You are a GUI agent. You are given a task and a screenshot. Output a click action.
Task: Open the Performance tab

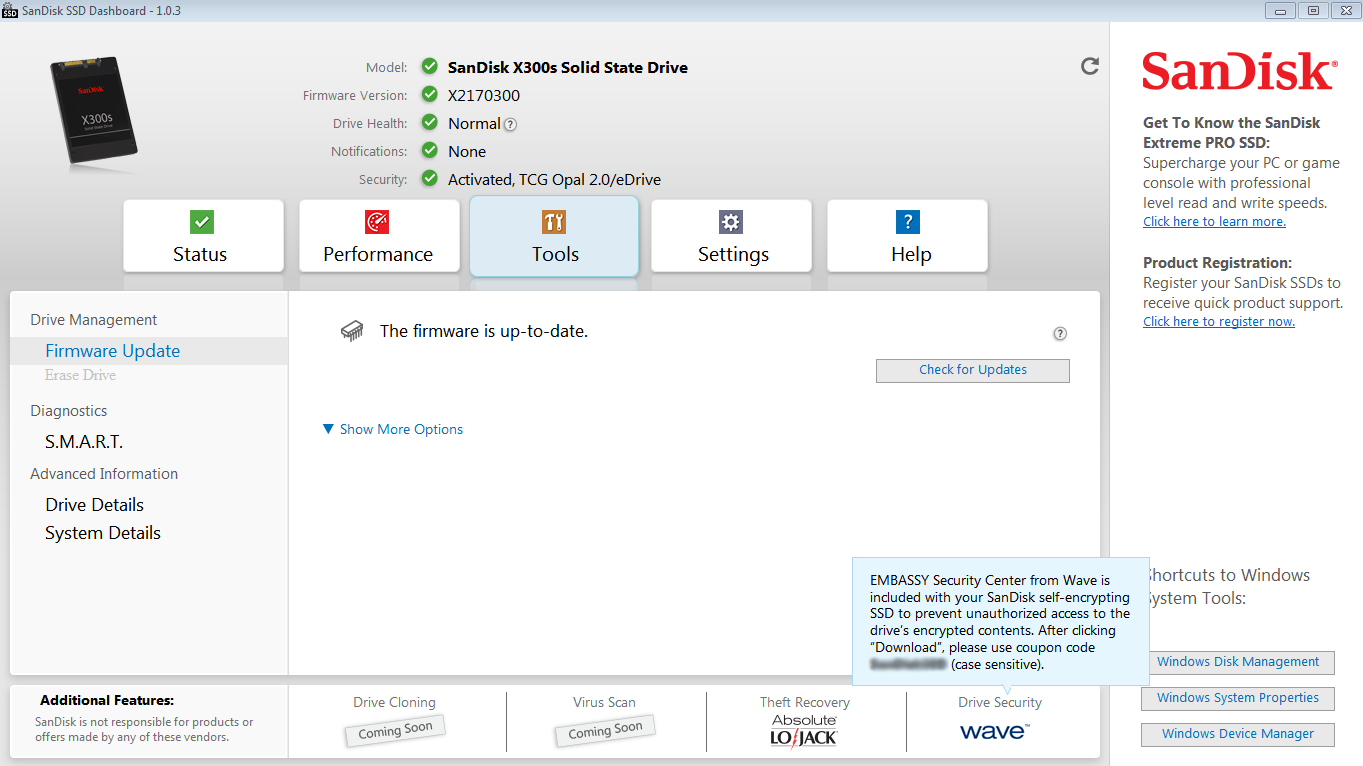[x=379, y=236]
